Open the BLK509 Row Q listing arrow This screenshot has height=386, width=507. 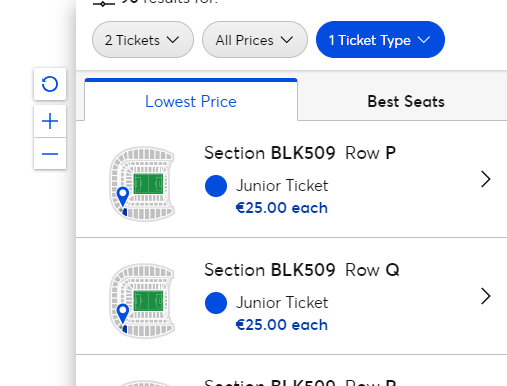(486, 296)
